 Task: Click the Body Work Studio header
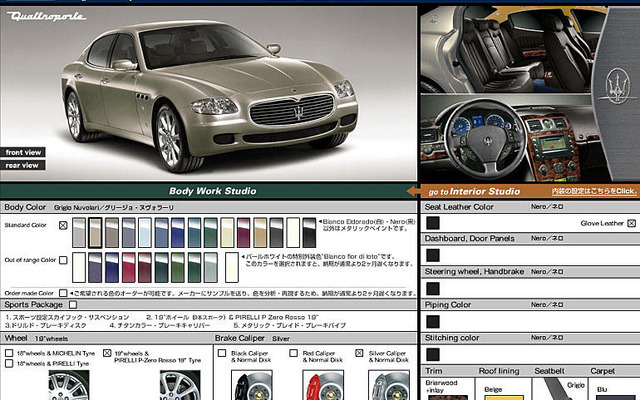click(x=213, y=191)
